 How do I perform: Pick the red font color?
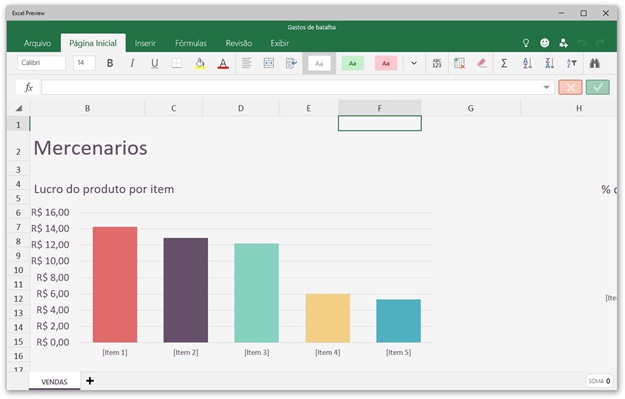[x=223, y=63]
